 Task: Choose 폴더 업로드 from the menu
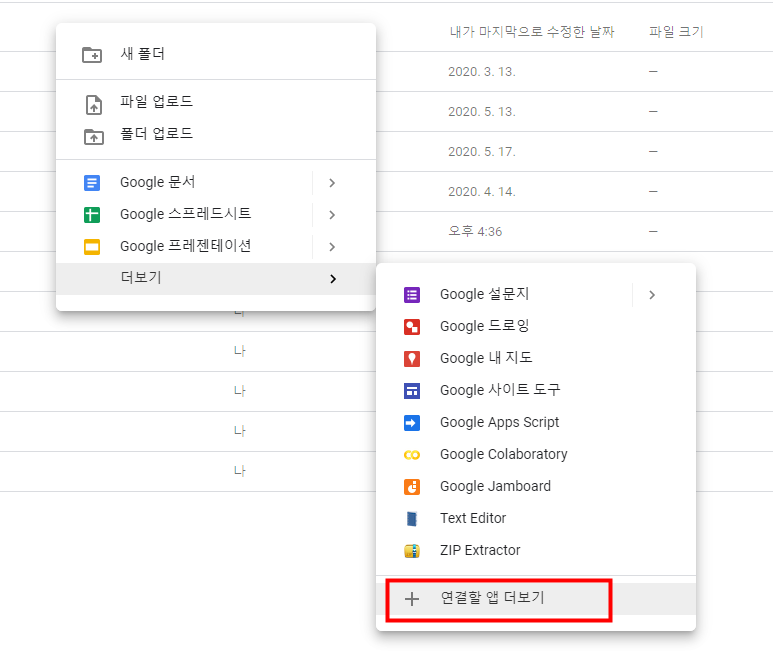216,134
